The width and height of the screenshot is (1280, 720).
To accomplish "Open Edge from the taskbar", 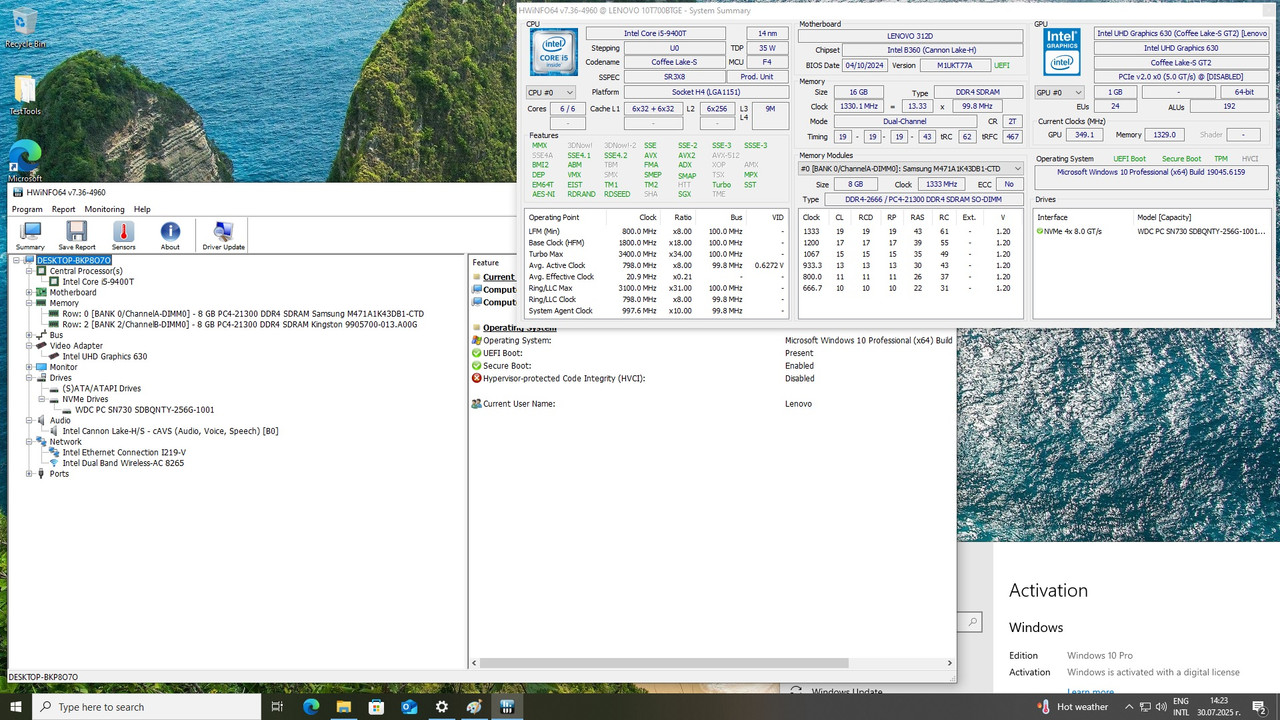I will (x=310, y=706).
